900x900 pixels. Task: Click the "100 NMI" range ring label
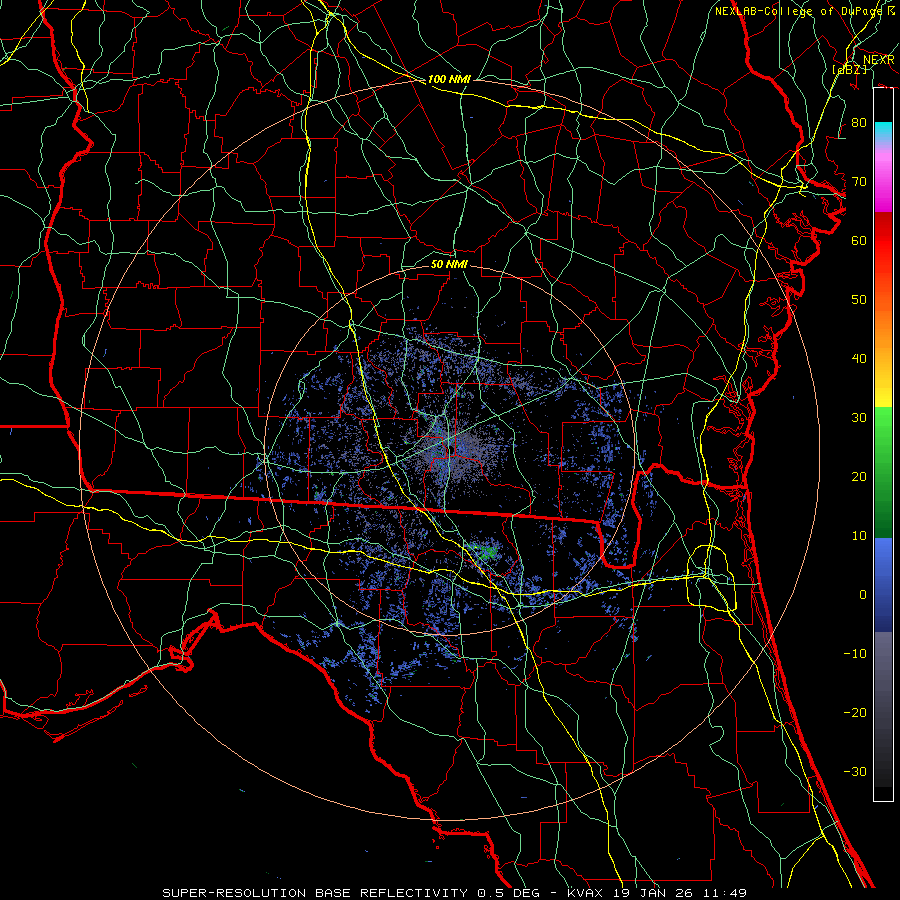[449, 79]
